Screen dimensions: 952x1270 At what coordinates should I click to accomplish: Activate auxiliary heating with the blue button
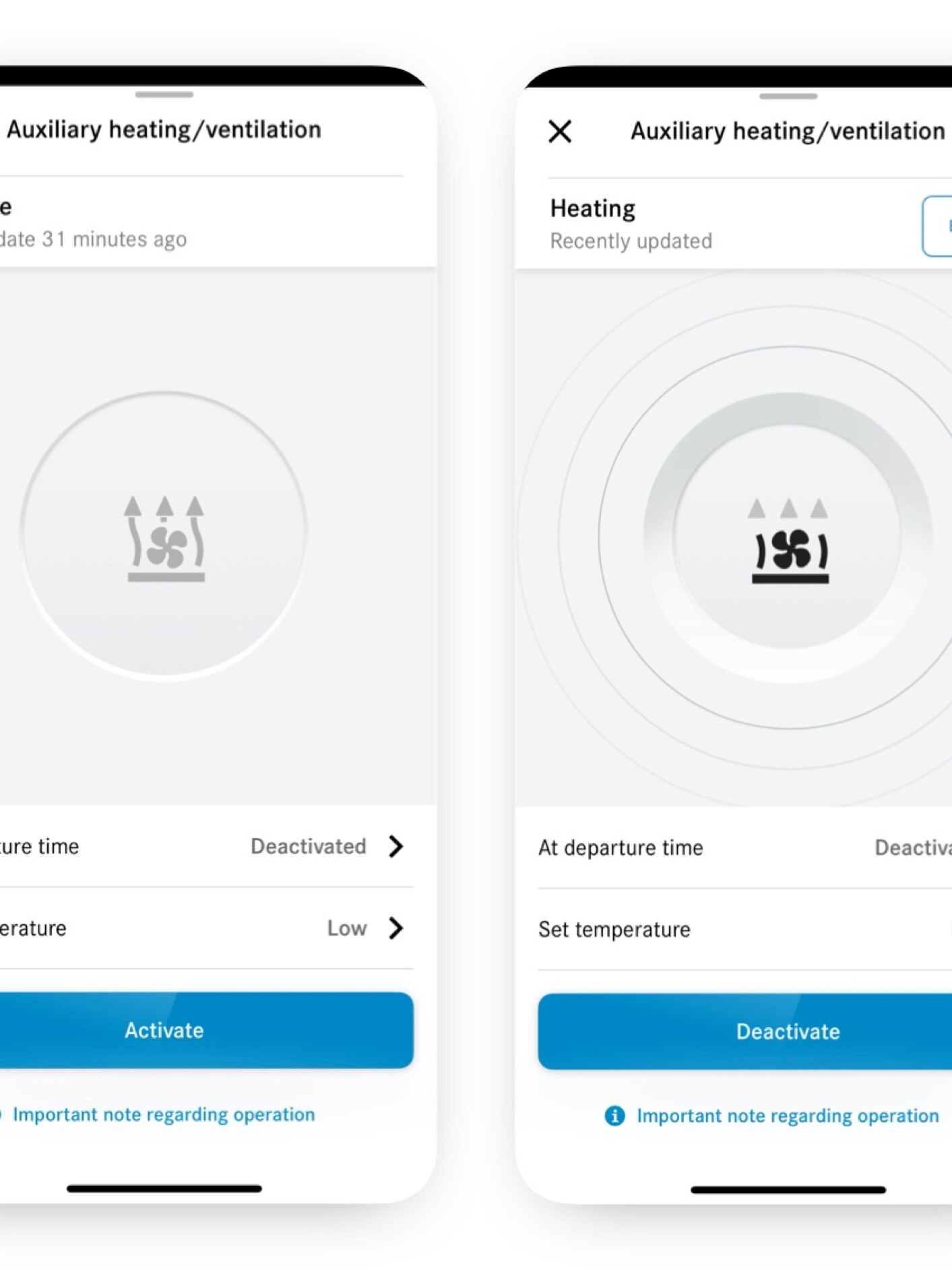pos(163,1030)
